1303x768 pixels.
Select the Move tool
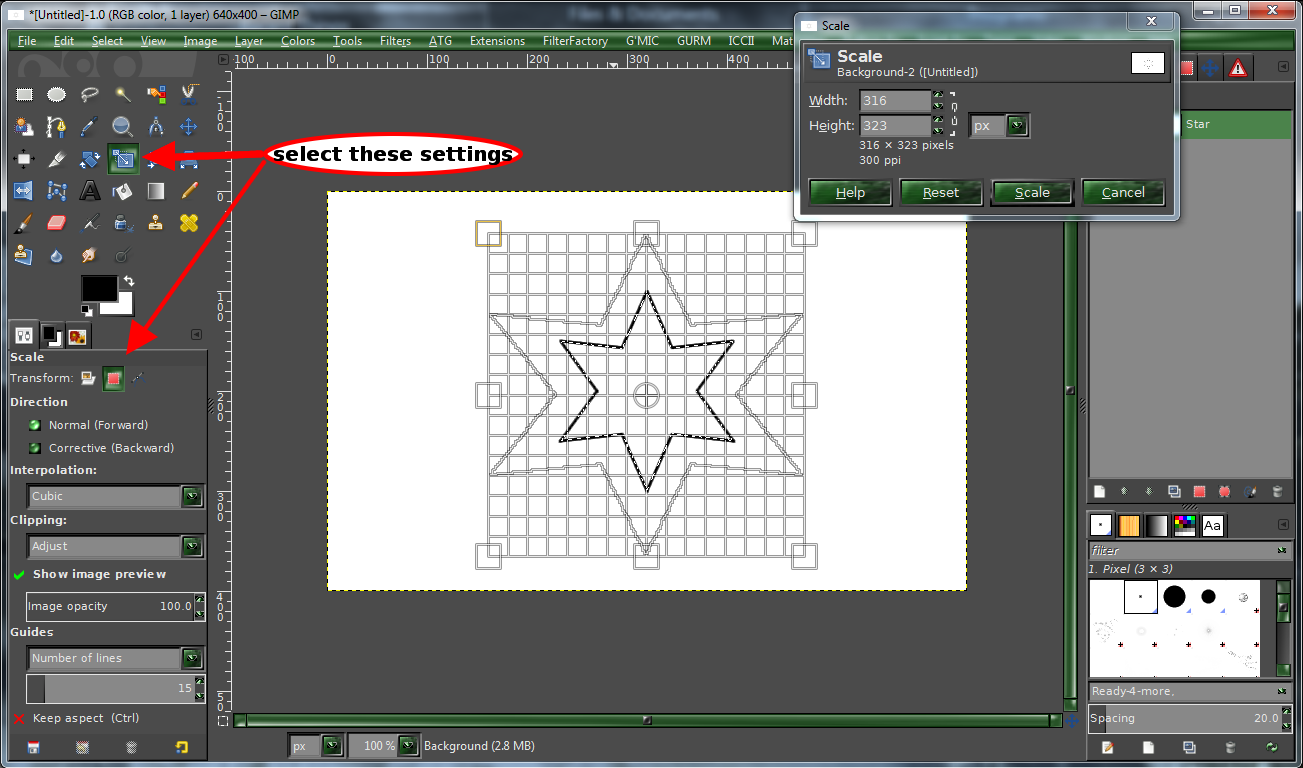186,127
